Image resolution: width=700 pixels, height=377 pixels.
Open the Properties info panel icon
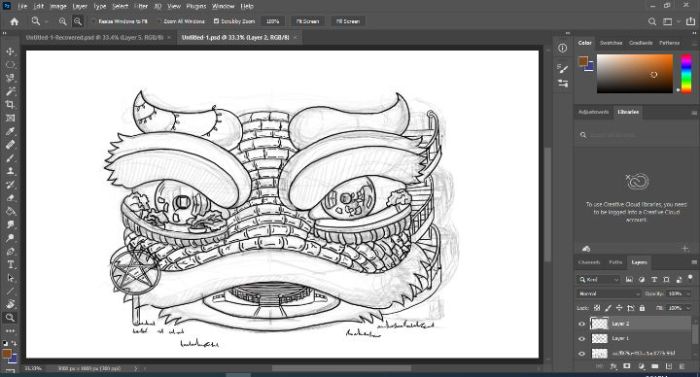coord(562,48)
